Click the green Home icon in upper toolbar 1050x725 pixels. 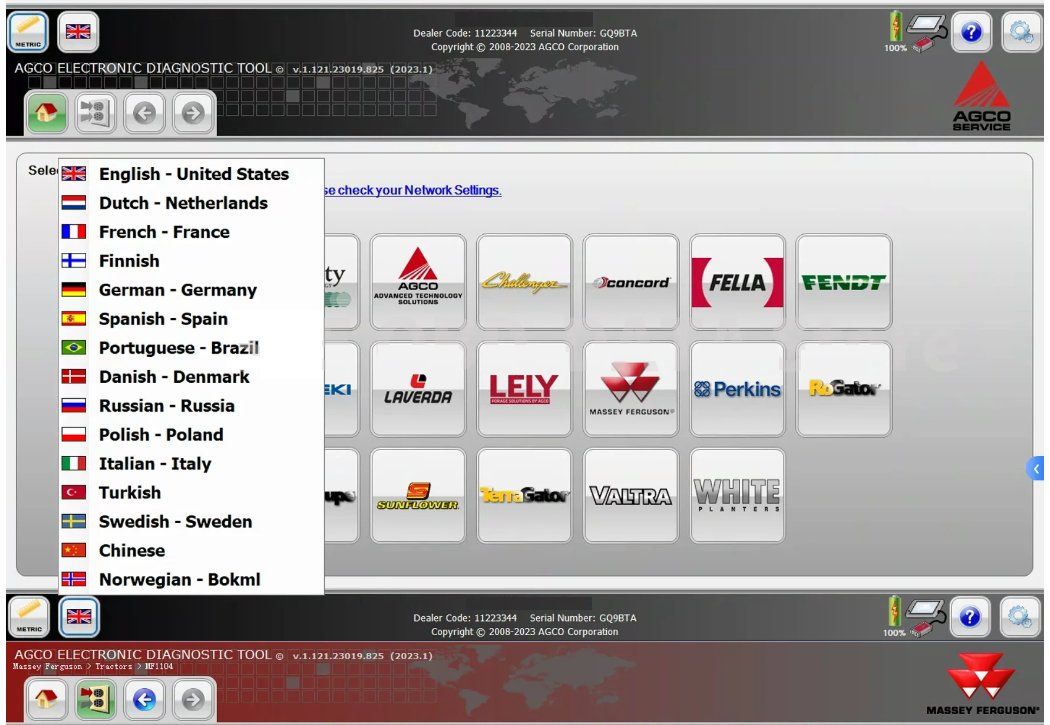(x=47, y=113)
